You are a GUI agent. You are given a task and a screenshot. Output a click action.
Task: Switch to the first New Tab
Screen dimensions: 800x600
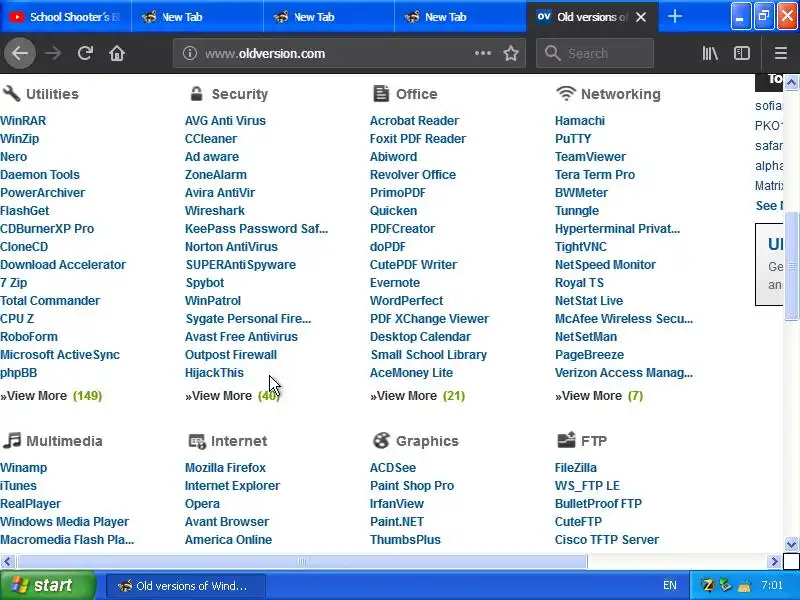point(197,17)
